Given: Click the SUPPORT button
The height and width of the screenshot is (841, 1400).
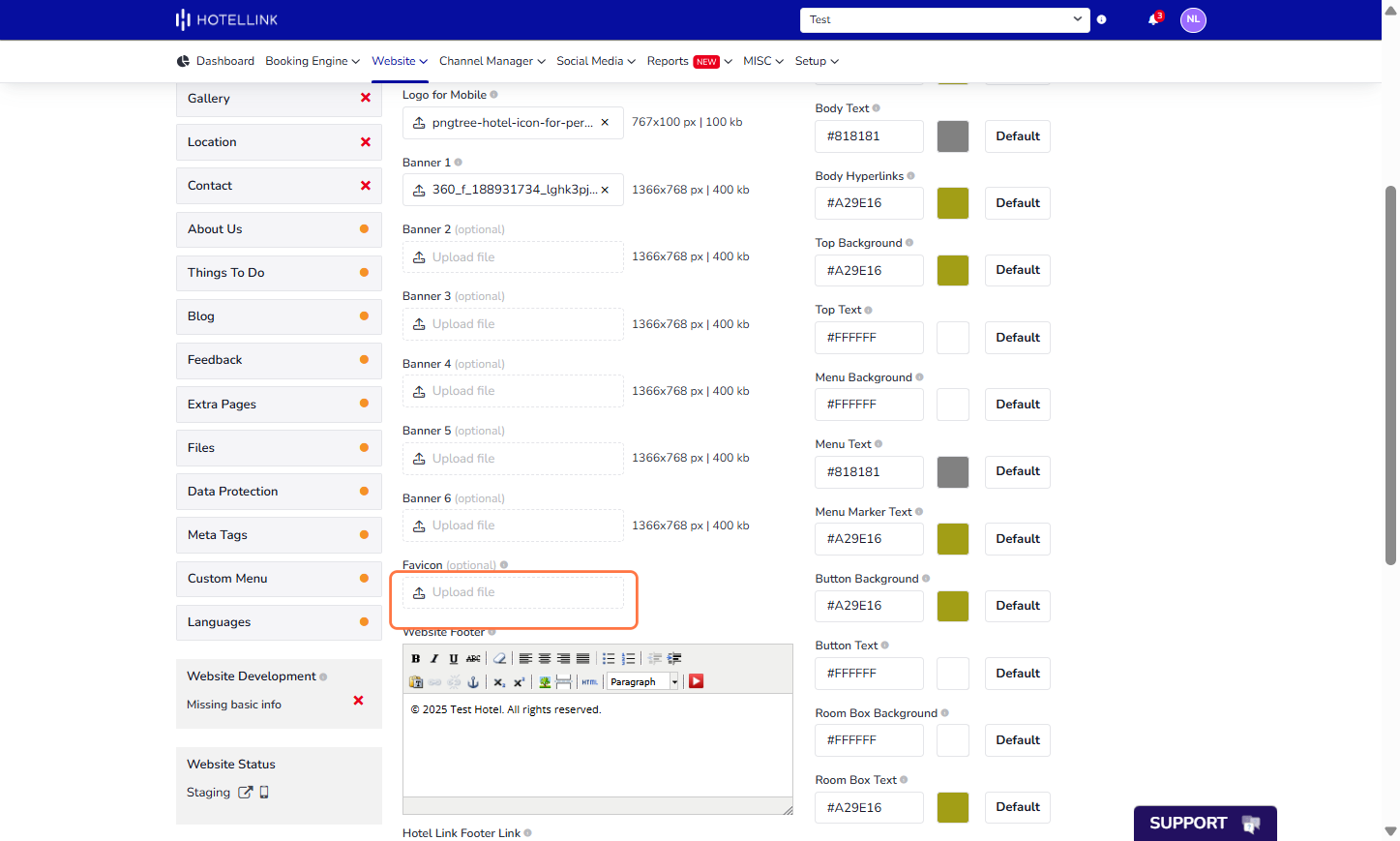Looking at the screenshot, I should 1205,824.
